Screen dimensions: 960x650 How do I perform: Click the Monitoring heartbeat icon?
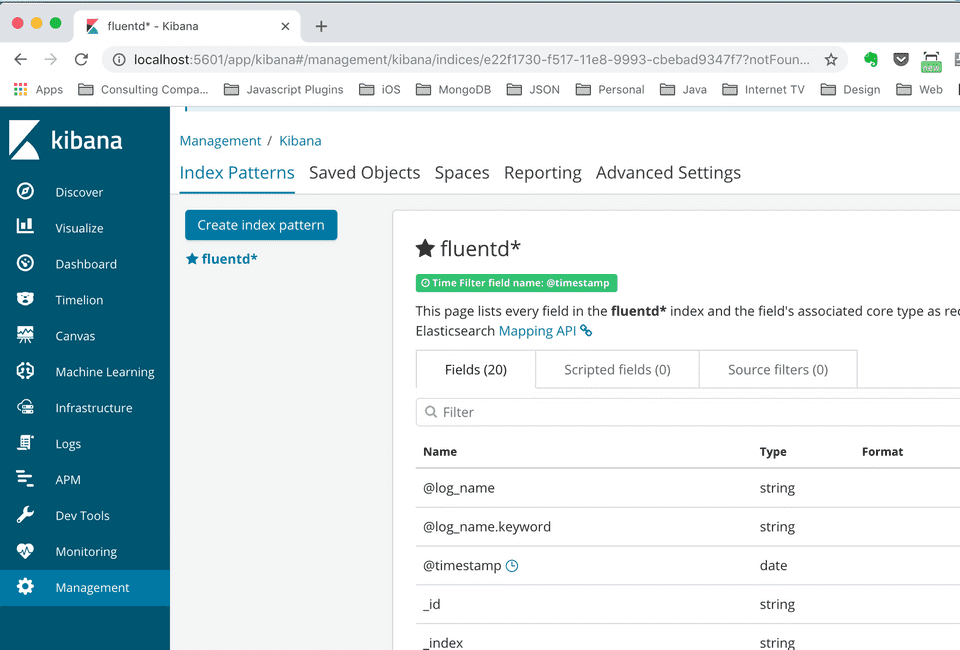[26, 552]
